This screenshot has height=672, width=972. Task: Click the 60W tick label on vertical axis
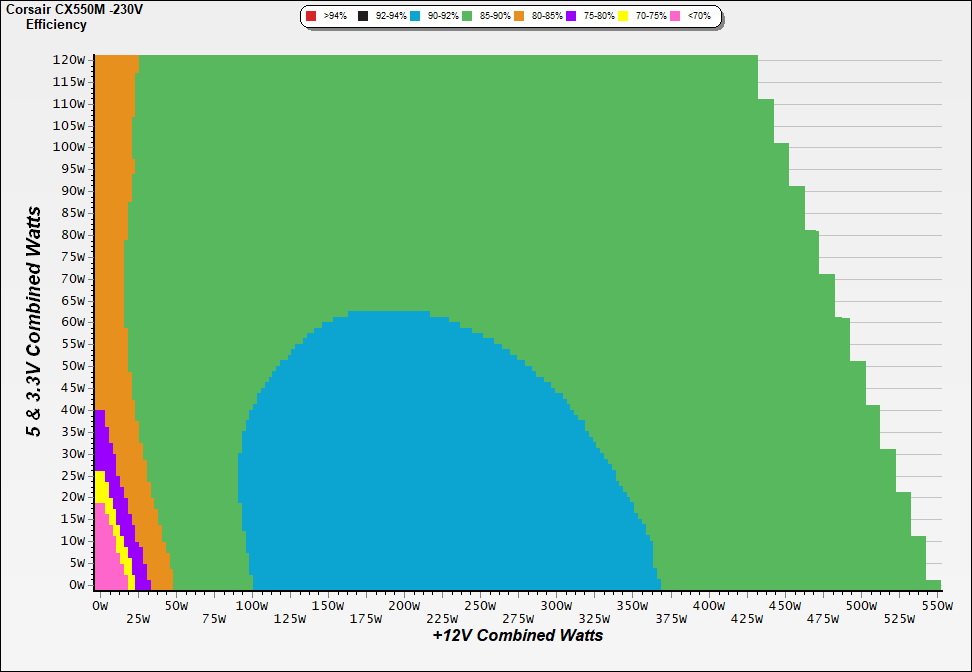point(73,322)
